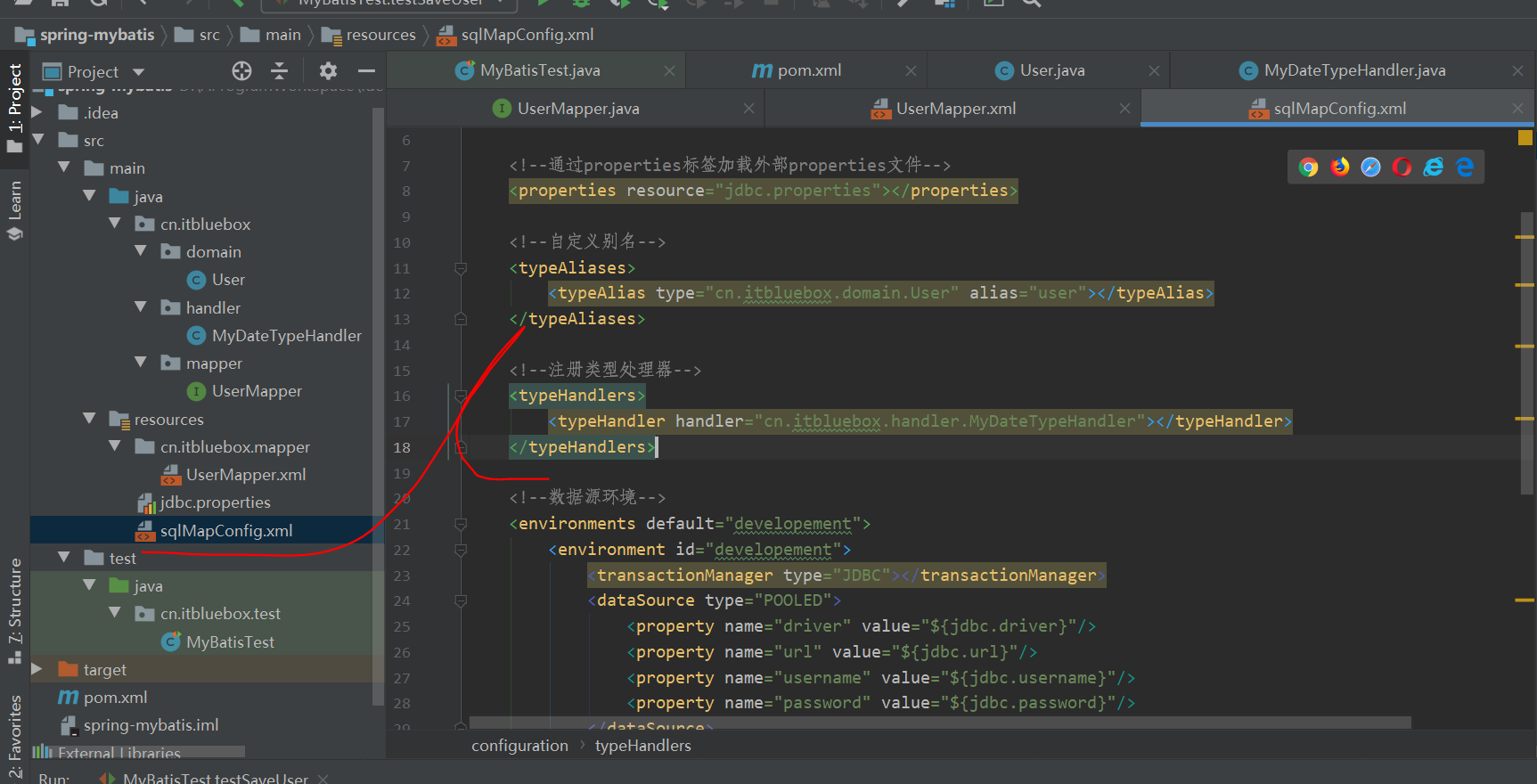Collapse the cn.itbluebox package arrow
This screenshot has height=784, width=1537.
tap(115, 224)
